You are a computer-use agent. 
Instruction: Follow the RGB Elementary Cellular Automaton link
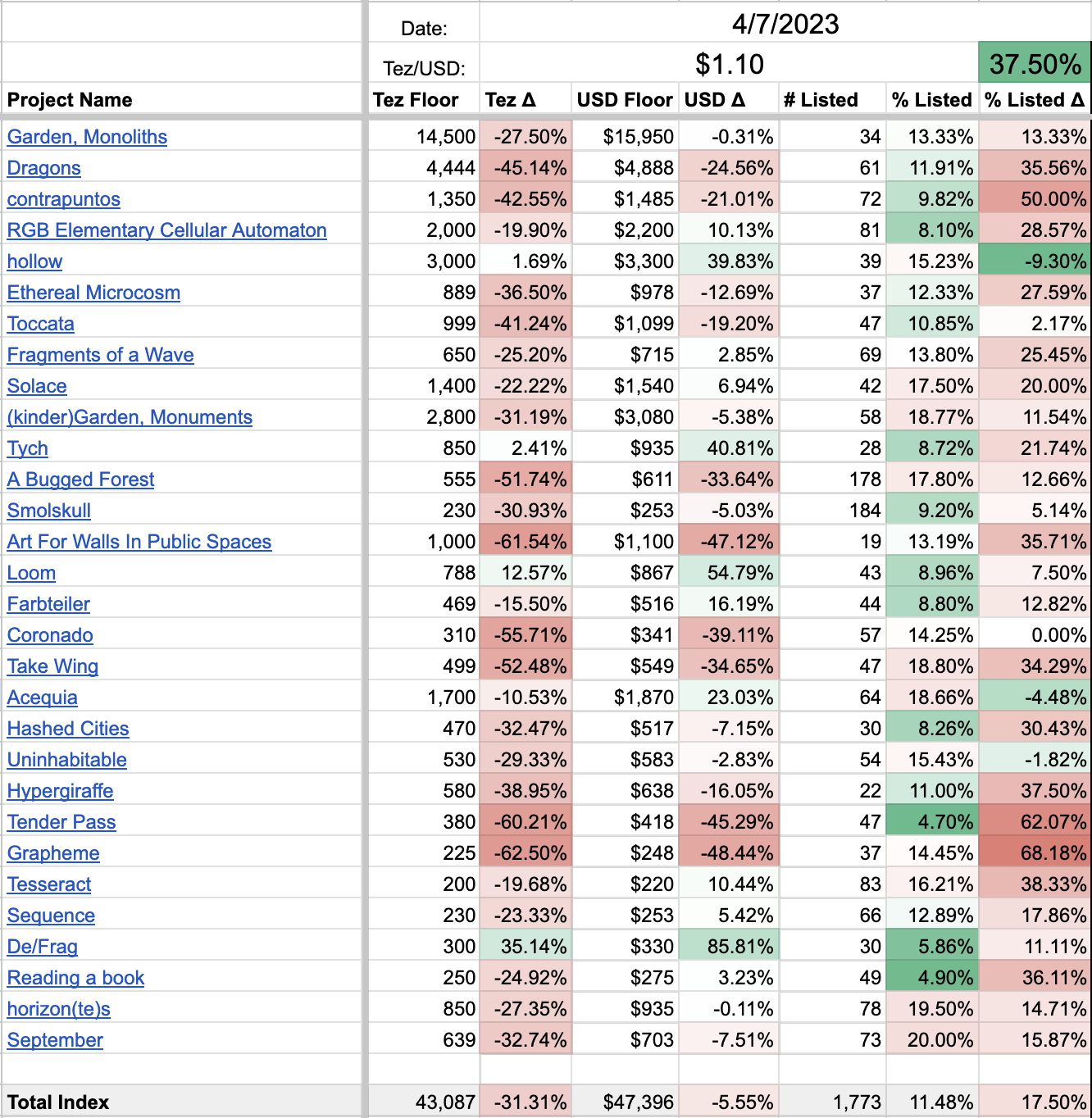(x=167, y=230)
